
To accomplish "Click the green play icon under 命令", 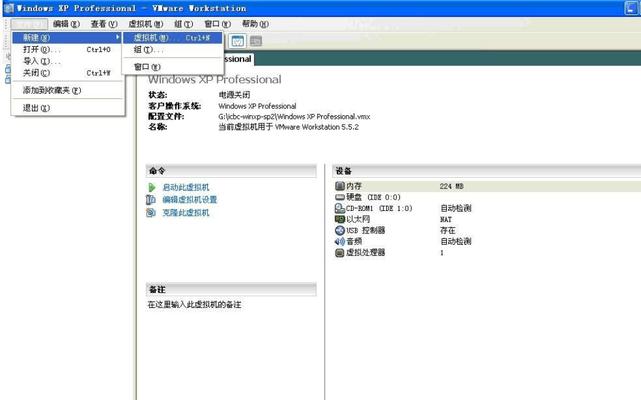I will pos(152,187).
